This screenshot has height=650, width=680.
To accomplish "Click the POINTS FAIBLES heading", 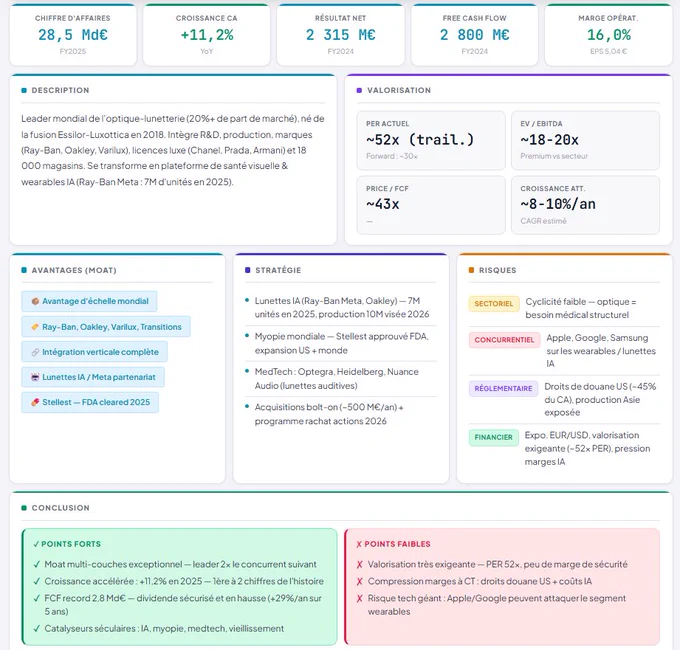I will pos(397,544).
